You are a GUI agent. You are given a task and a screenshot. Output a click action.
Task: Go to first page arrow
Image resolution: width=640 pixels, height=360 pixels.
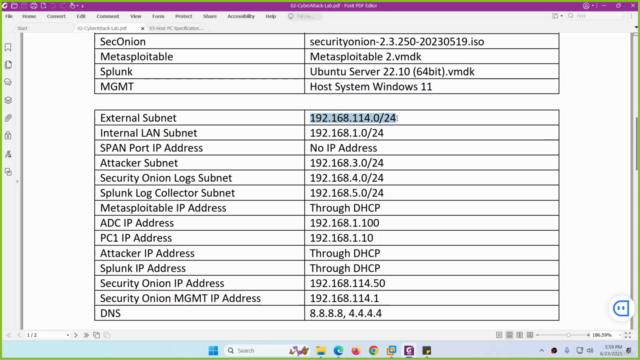pos(9,335)
